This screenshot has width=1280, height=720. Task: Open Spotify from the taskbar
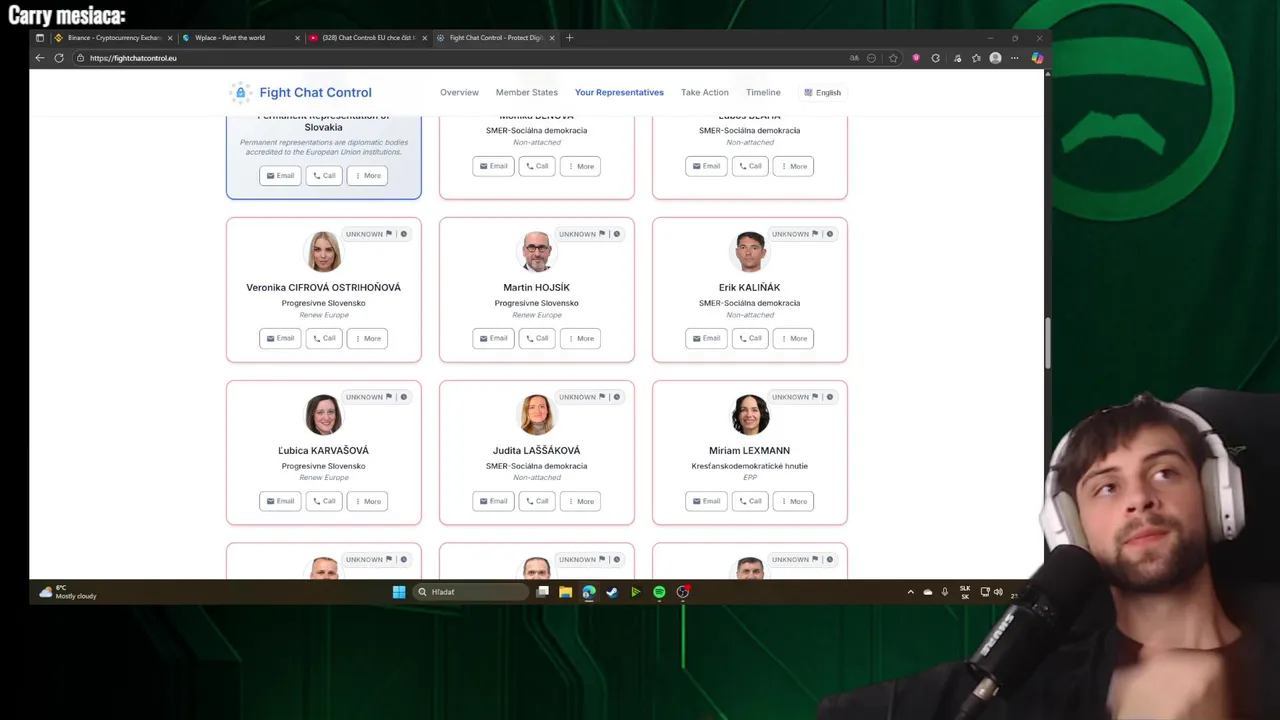659,592
